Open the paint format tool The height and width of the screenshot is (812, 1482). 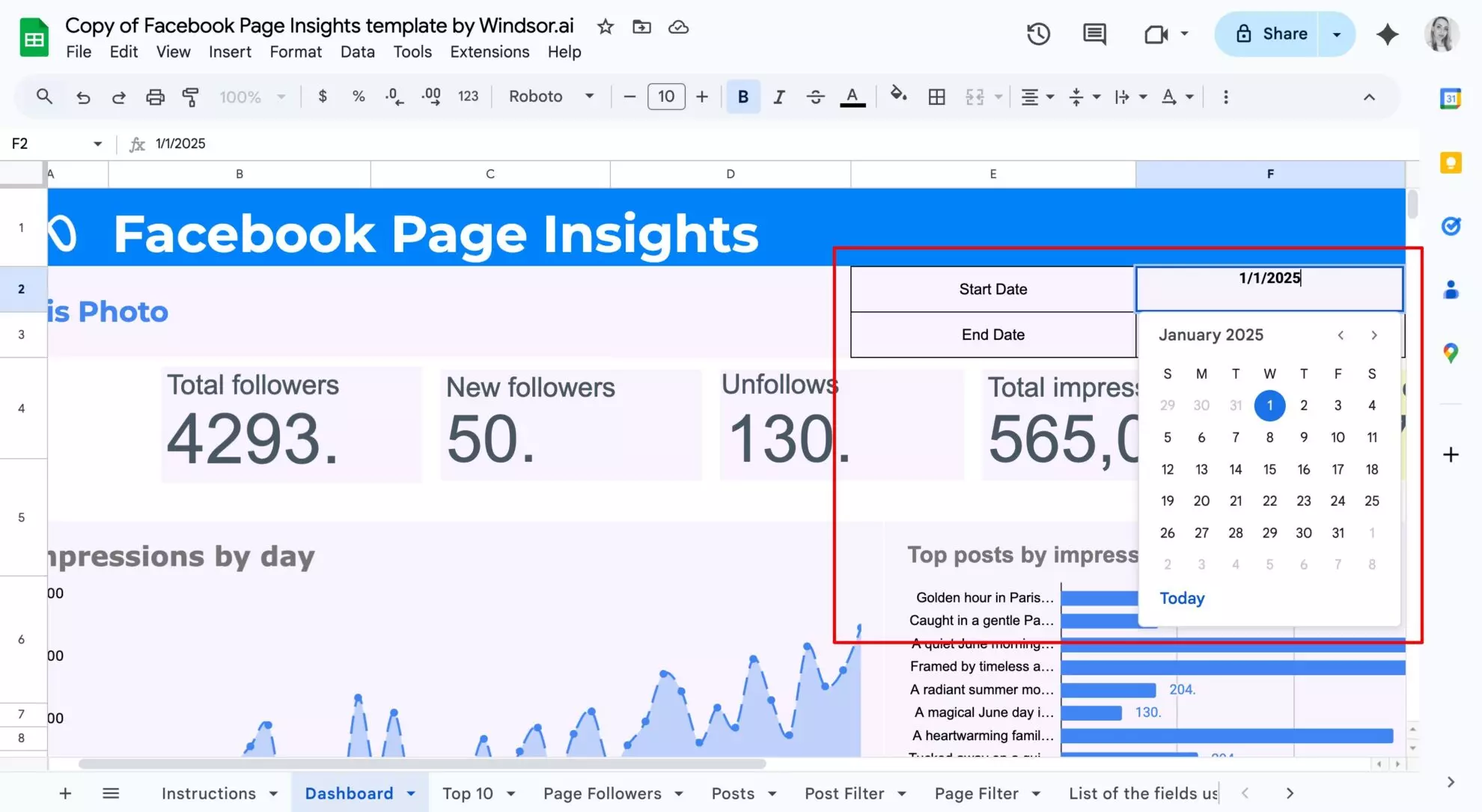[192, 97]
